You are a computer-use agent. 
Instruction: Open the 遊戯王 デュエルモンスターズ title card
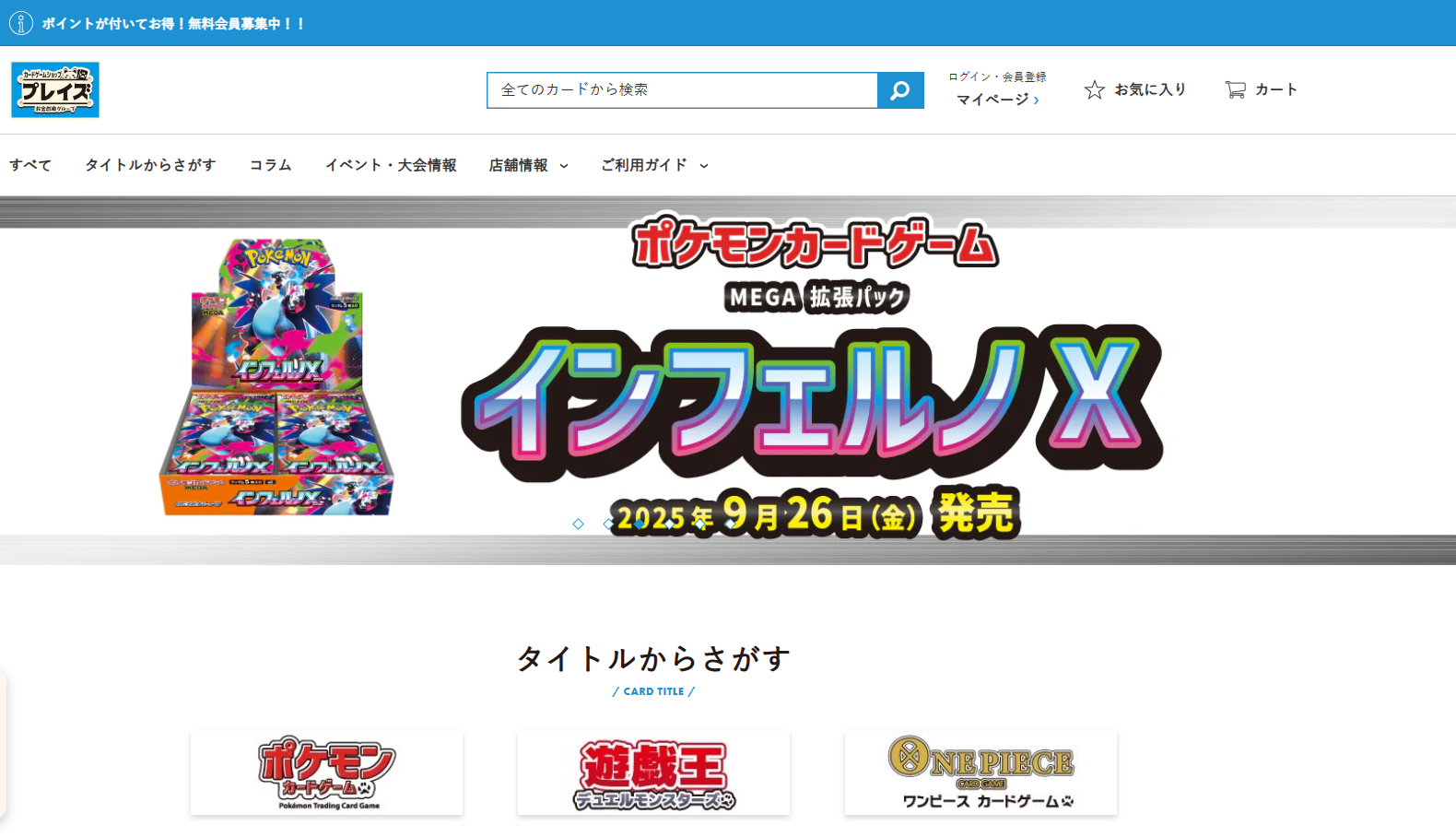pos(653,772)
